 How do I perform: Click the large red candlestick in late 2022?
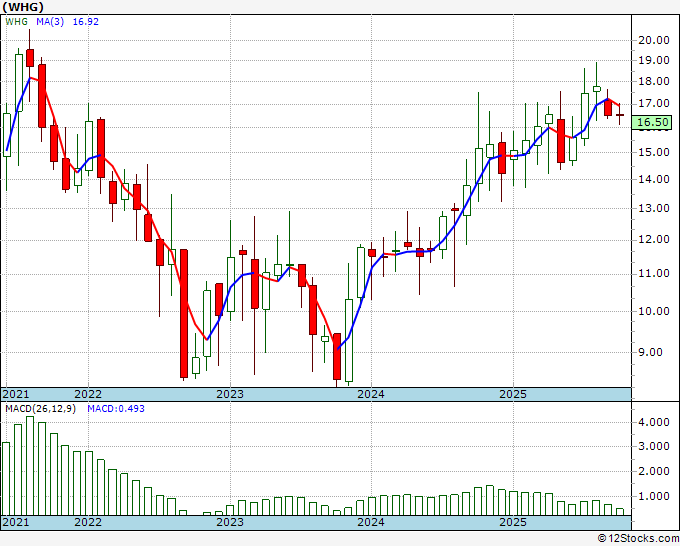point(184,314)
